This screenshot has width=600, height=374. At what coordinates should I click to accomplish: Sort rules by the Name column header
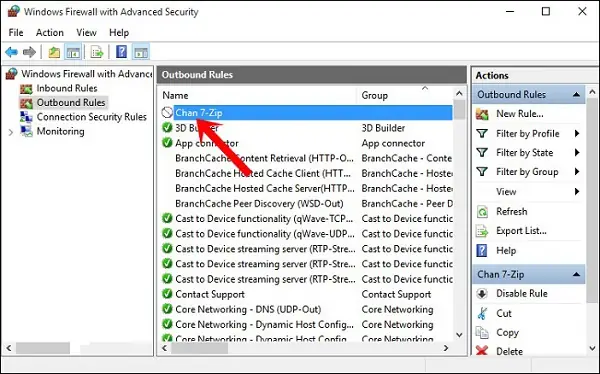258,95
